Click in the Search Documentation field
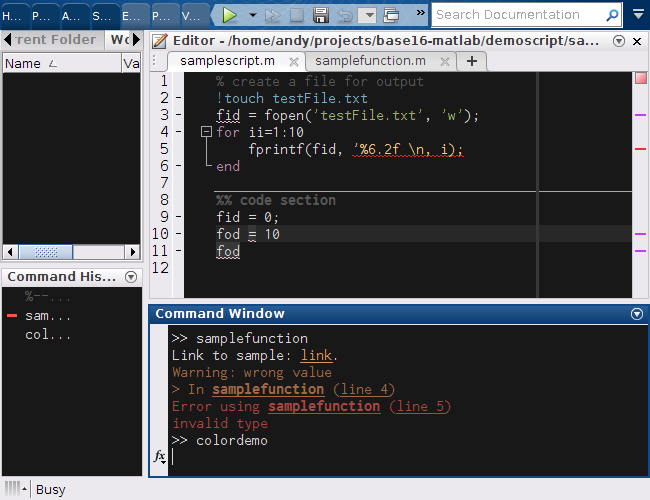650x500 pixels. [x=518, y=15]
